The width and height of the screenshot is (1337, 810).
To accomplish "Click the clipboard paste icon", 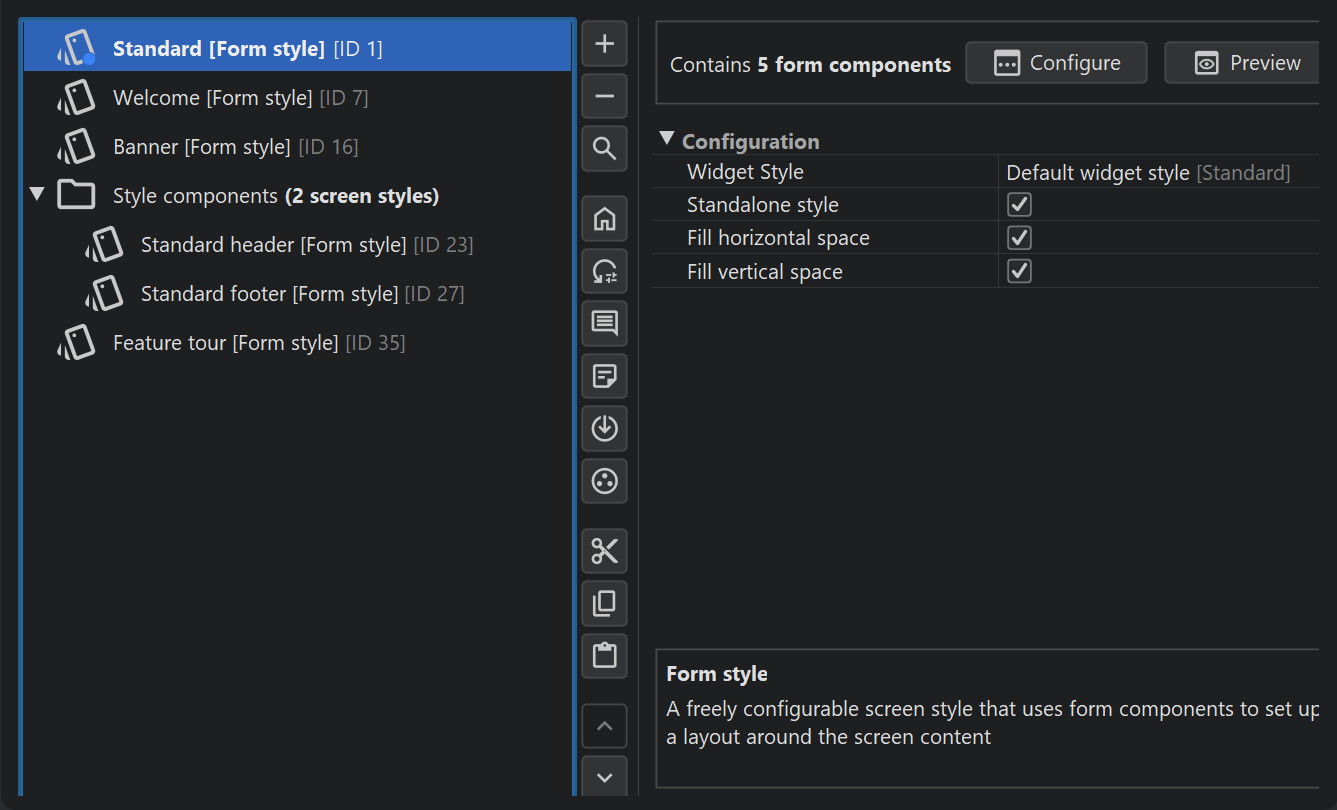I will pyautogui.click(x=604, y=656).
